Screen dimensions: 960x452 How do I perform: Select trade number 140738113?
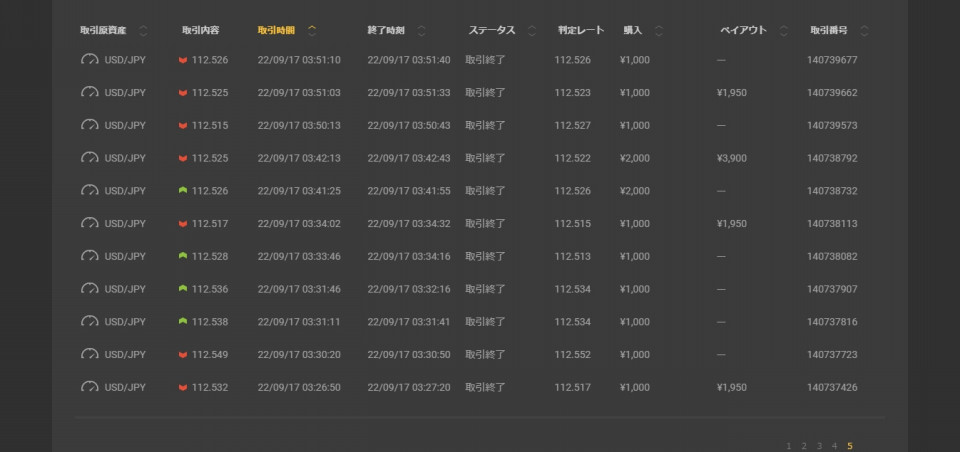click(x=832, y=224)
